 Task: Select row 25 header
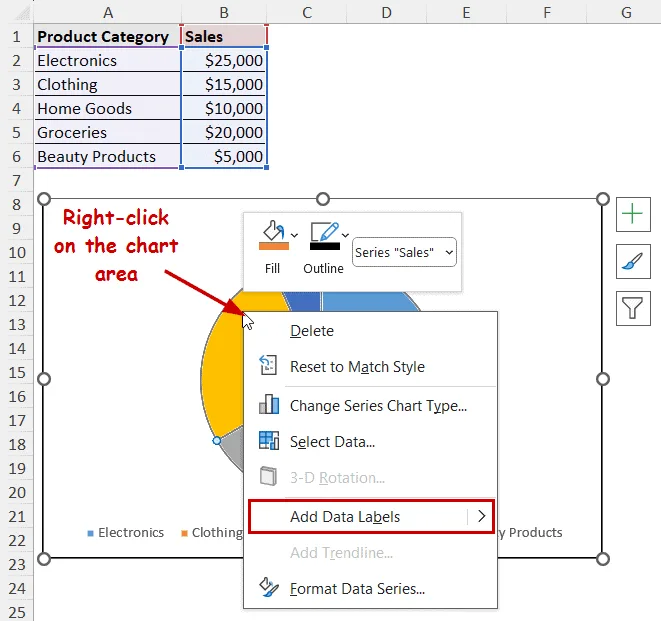tap(16, 613)
